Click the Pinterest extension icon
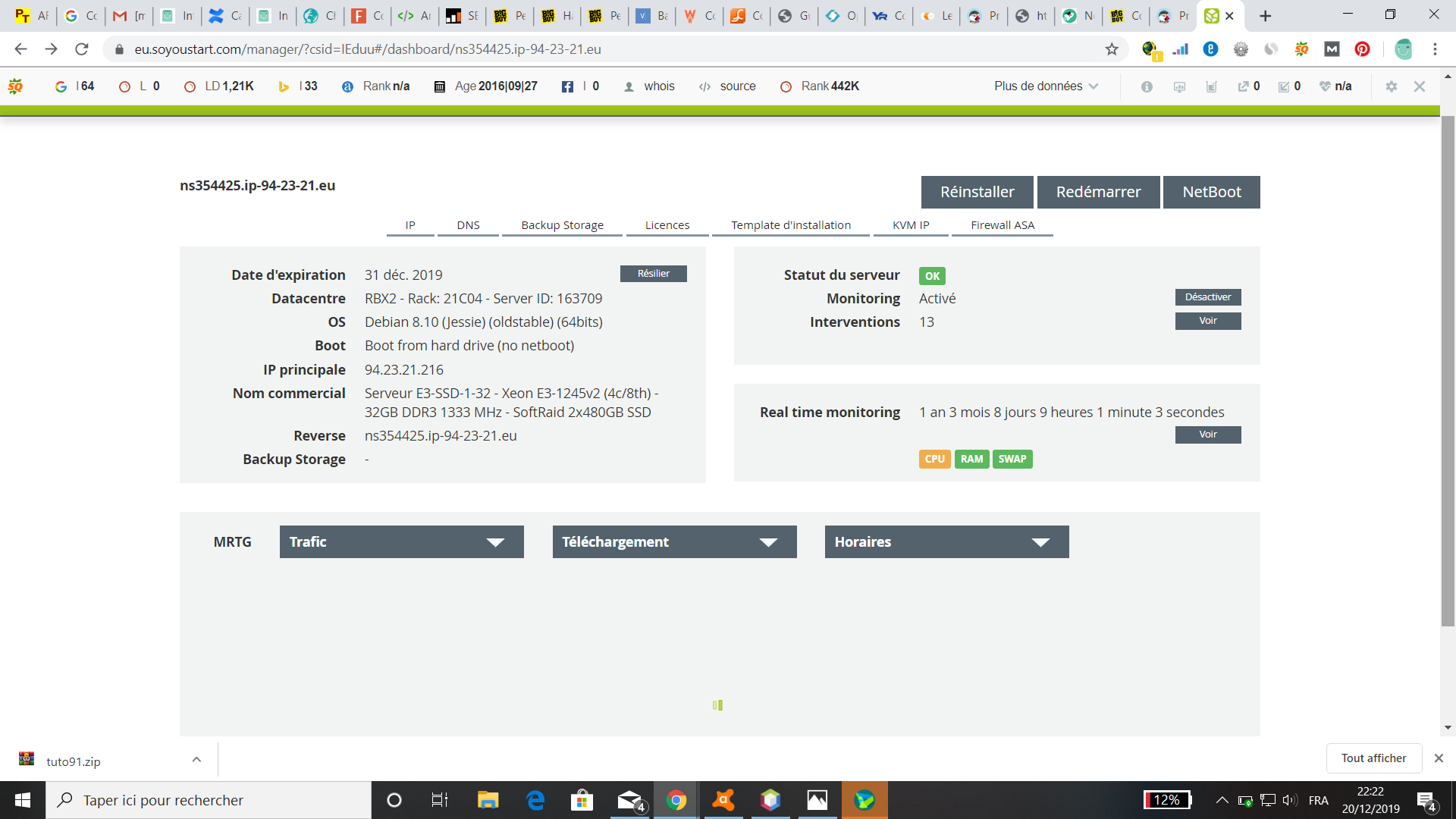Screen dimensions: 1456x819 pyautogui.click(x=1363, y=49)
